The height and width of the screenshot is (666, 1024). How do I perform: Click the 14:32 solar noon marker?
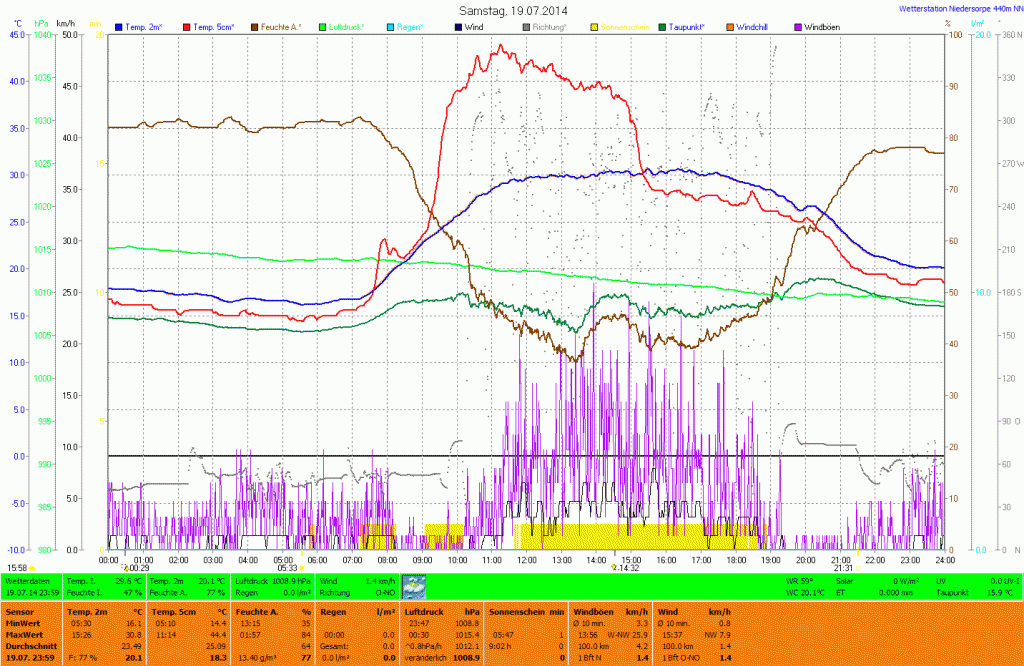coord(626,568)
